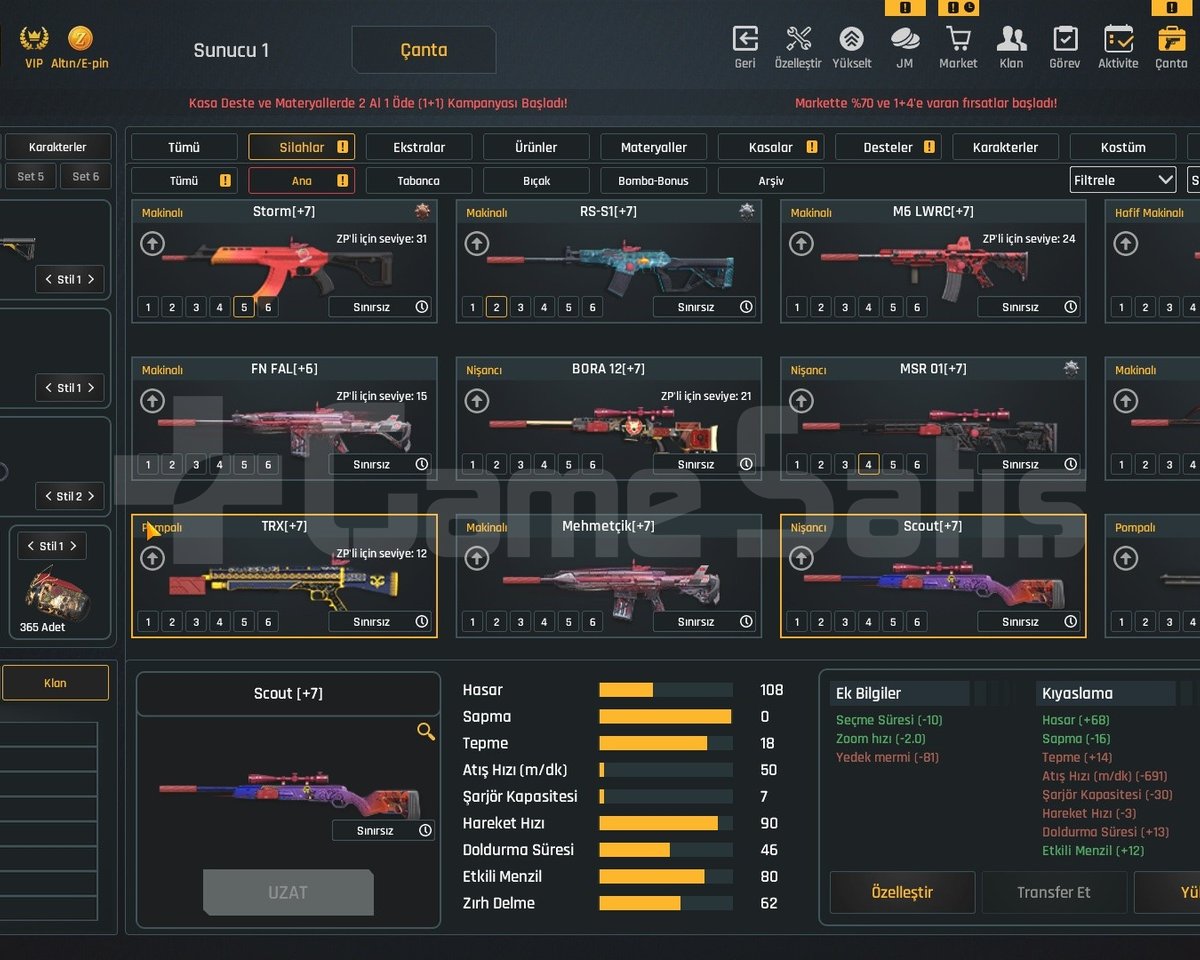
Task: Open the Görev clipboard icon
Action: pos(1065,40)
